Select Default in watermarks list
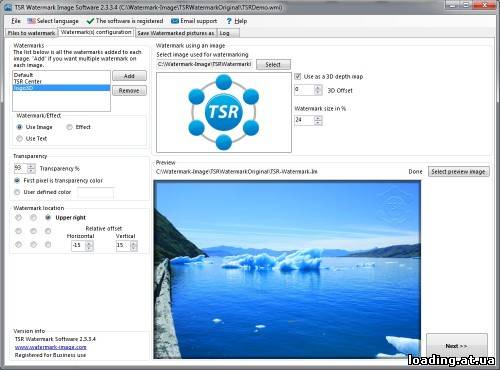The width and height of the screenshot is (500, 370). pyautogui.click(x=61, y=75)
